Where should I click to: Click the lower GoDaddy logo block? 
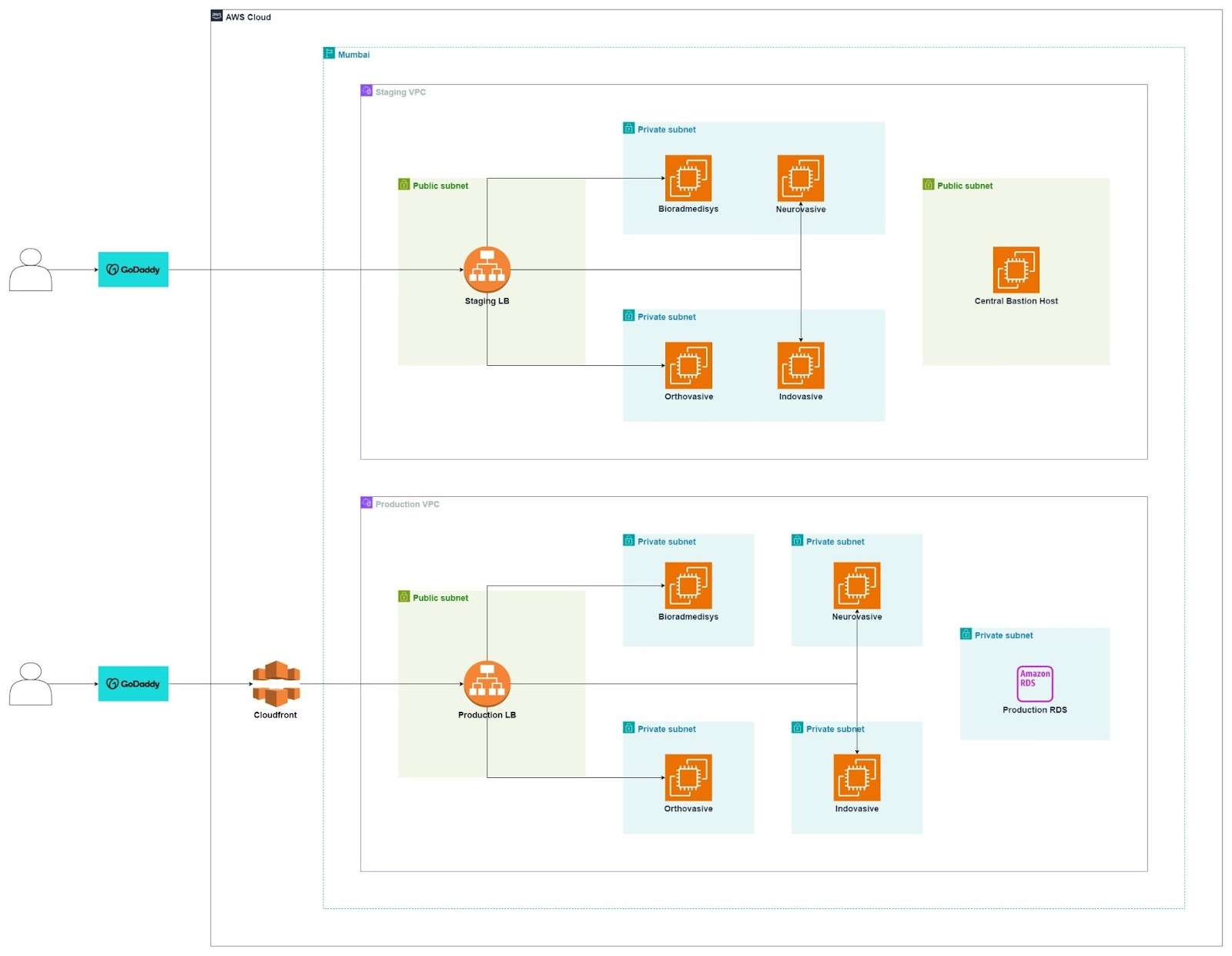tap(132, 683)
